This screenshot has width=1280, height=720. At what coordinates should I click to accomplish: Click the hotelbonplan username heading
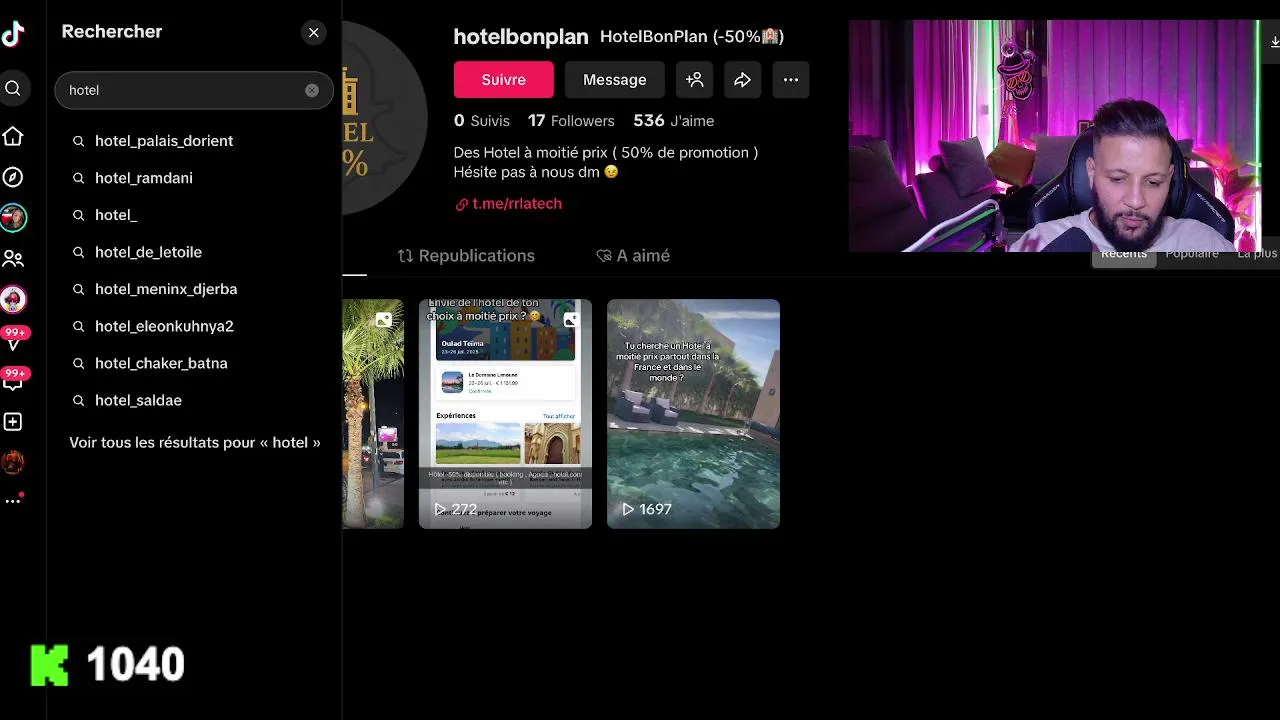[x=521, y=37]
